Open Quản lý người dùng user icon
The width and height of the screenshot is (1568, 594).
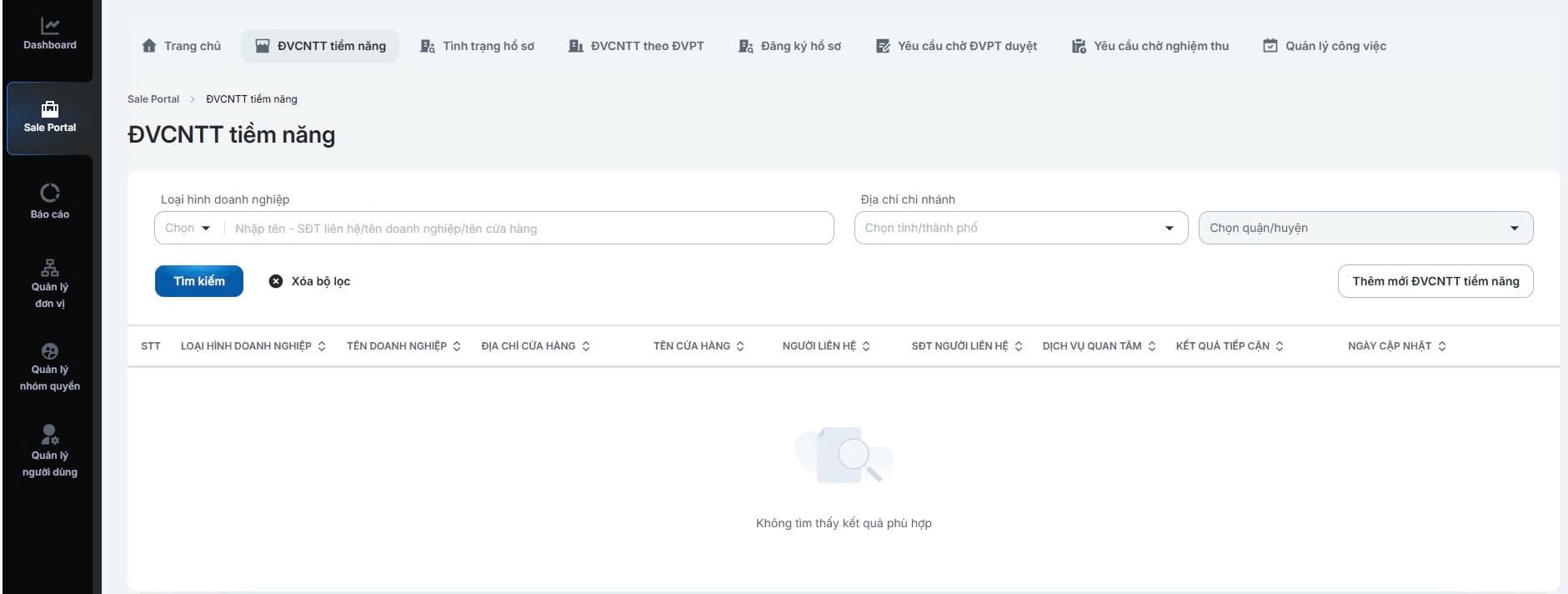click(x=50, y=435)
